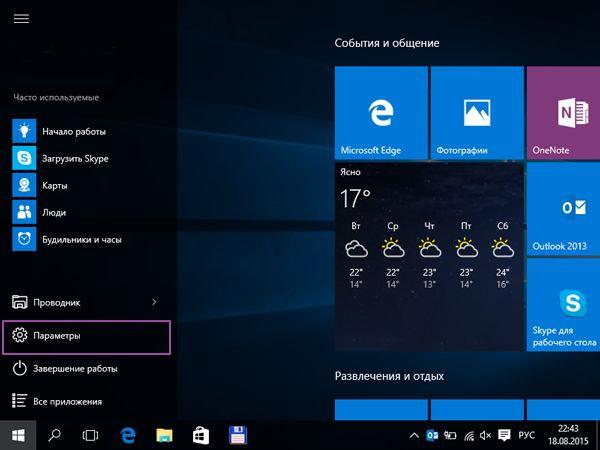Select Начало работы text label
Viewport: 600px width, 450px height.
pos(74,132)
